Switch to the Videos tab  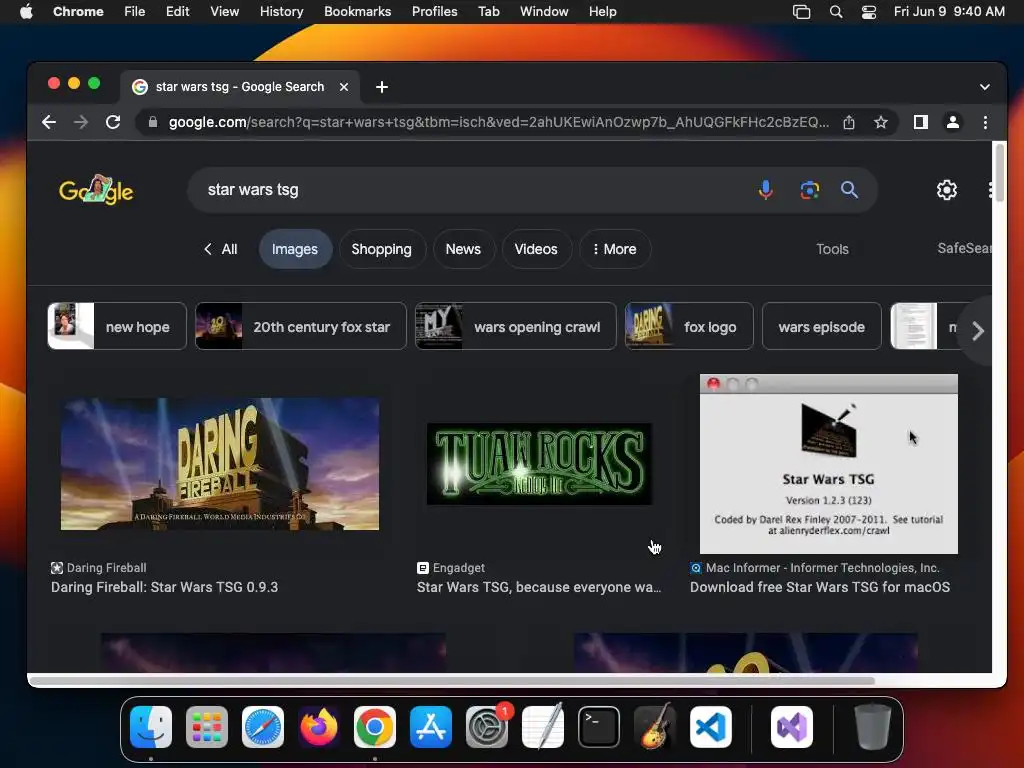click(536, 249)
